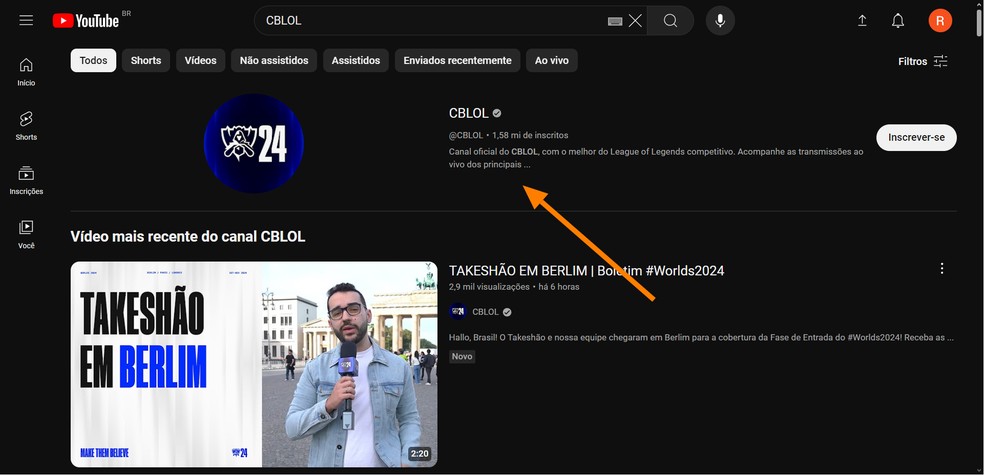Open CBLOL channel link under video
Viewport: 984px width, 475px height.
pyautogui.click(x=486, y=312)
